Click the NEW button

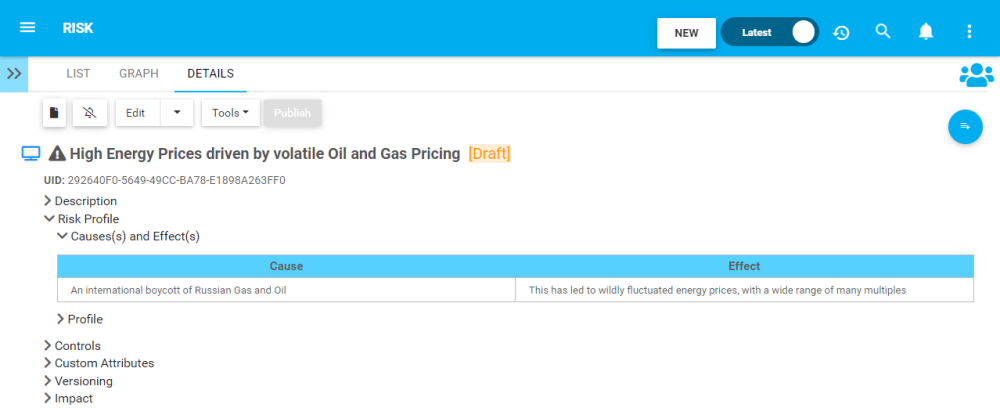coord(686,33)
